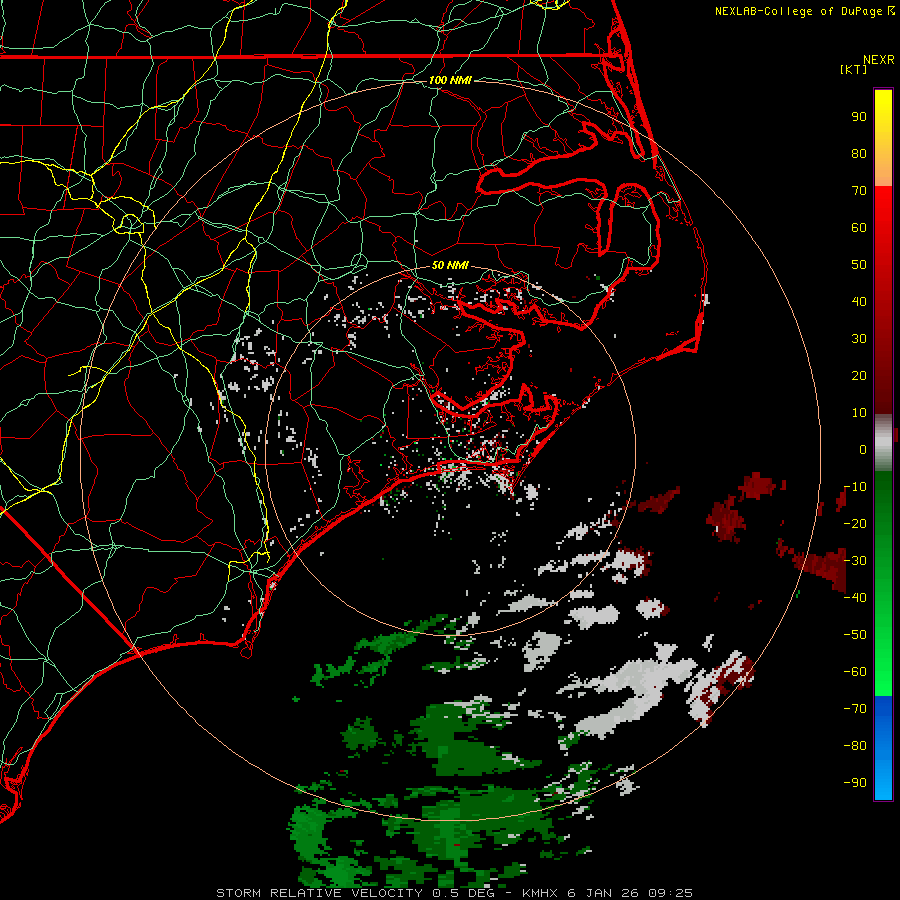Screen dimensions: 900x900
Task: Click the 30 value on the velocity scale
Action: point(859,339)
